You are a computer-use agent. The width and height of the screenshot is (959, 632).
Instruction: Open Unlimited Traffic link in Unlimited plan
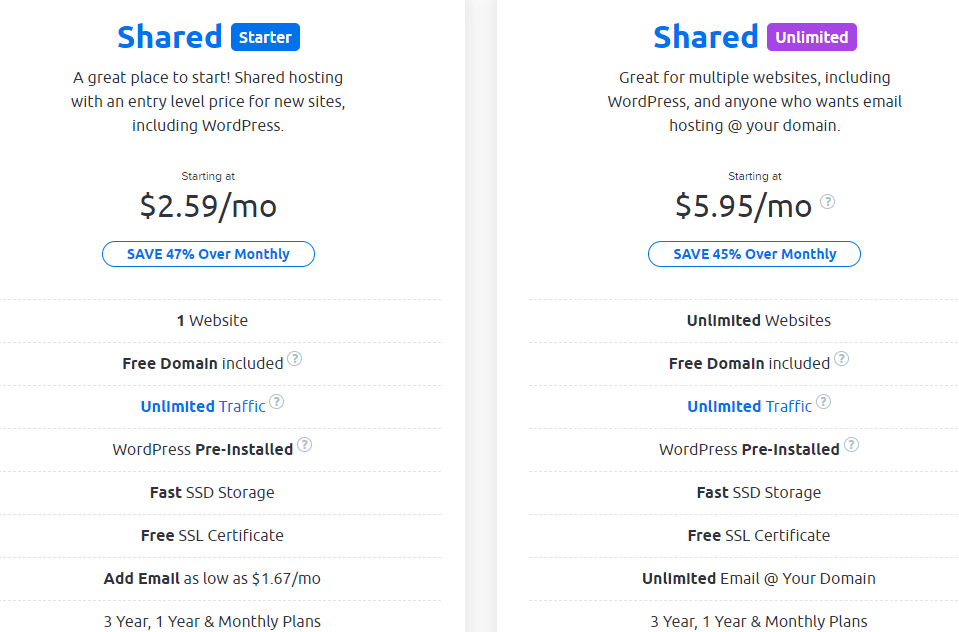[749, 406]
